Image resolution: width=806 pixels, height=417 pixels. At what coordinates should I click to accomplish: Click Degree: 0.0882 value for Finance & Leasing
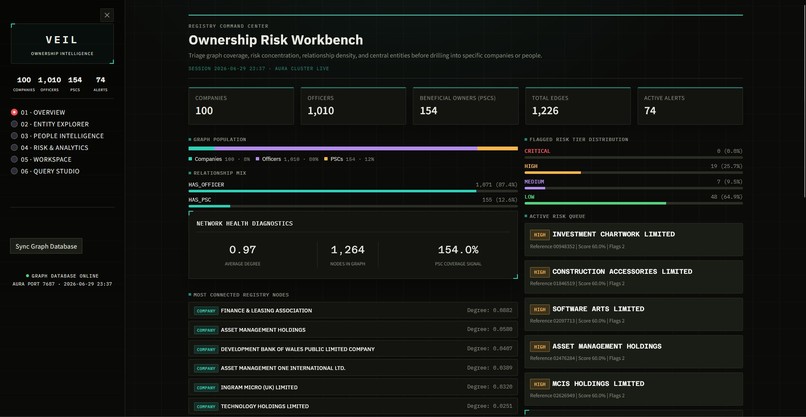489,311
